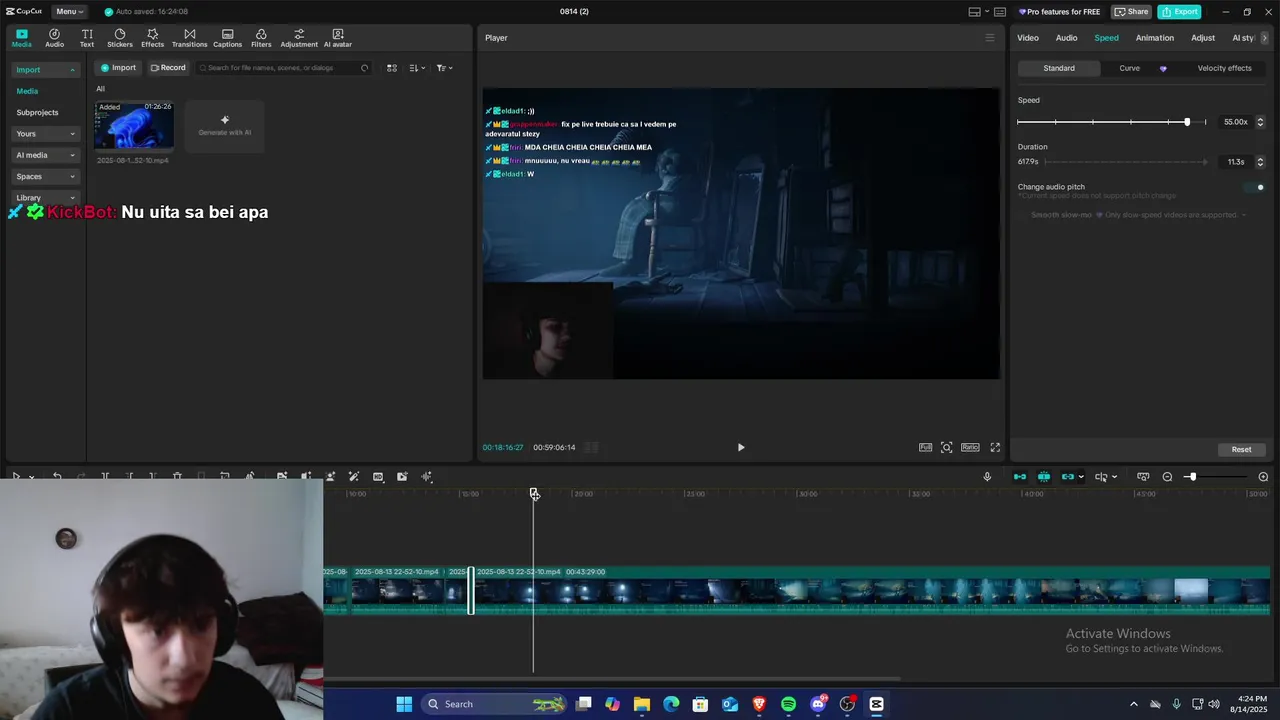The width and height of the screenshot is (1280, 720).
Task: Click the zoom out timeline magnifier
Action: [1167, 477]
